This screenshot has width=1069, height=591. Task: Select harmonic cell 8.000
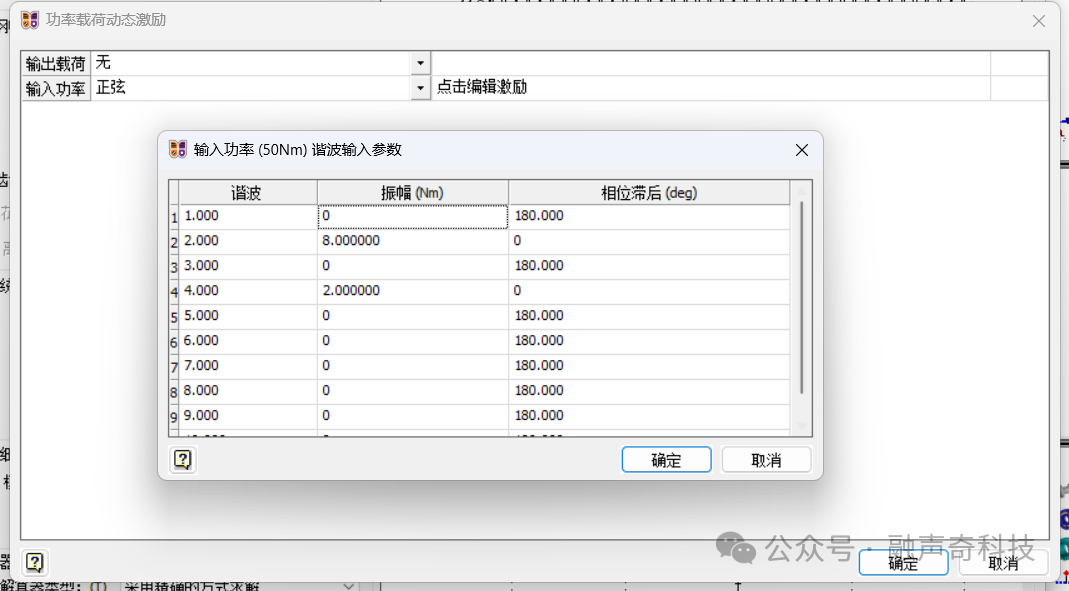pyautogui.click(x=247, y=391)
